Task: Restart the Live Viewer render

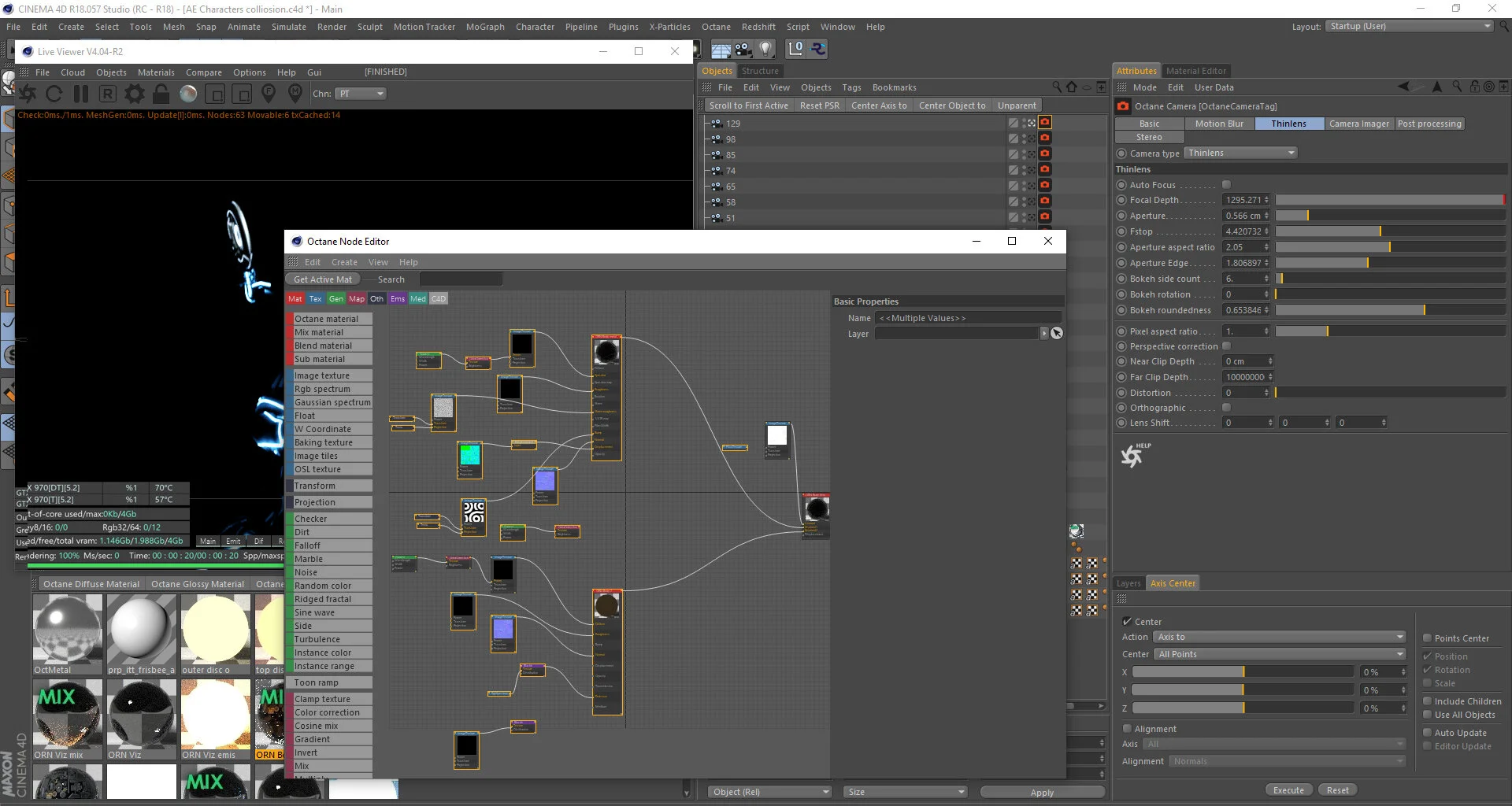Action: coord(54,94)
